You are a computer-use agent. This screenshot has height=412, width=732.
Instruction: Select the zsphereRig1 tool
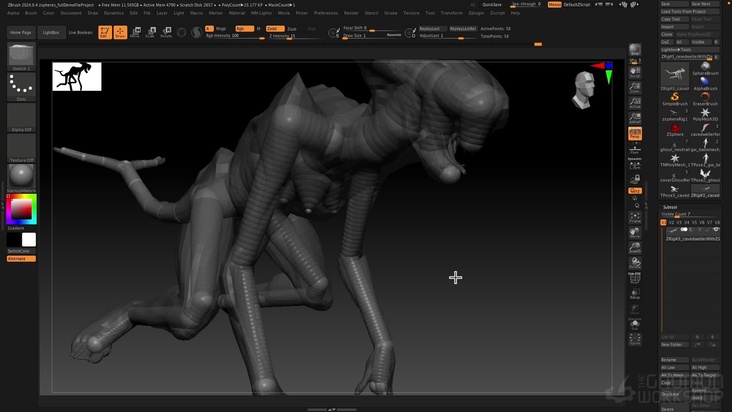[x=675, y=114]
